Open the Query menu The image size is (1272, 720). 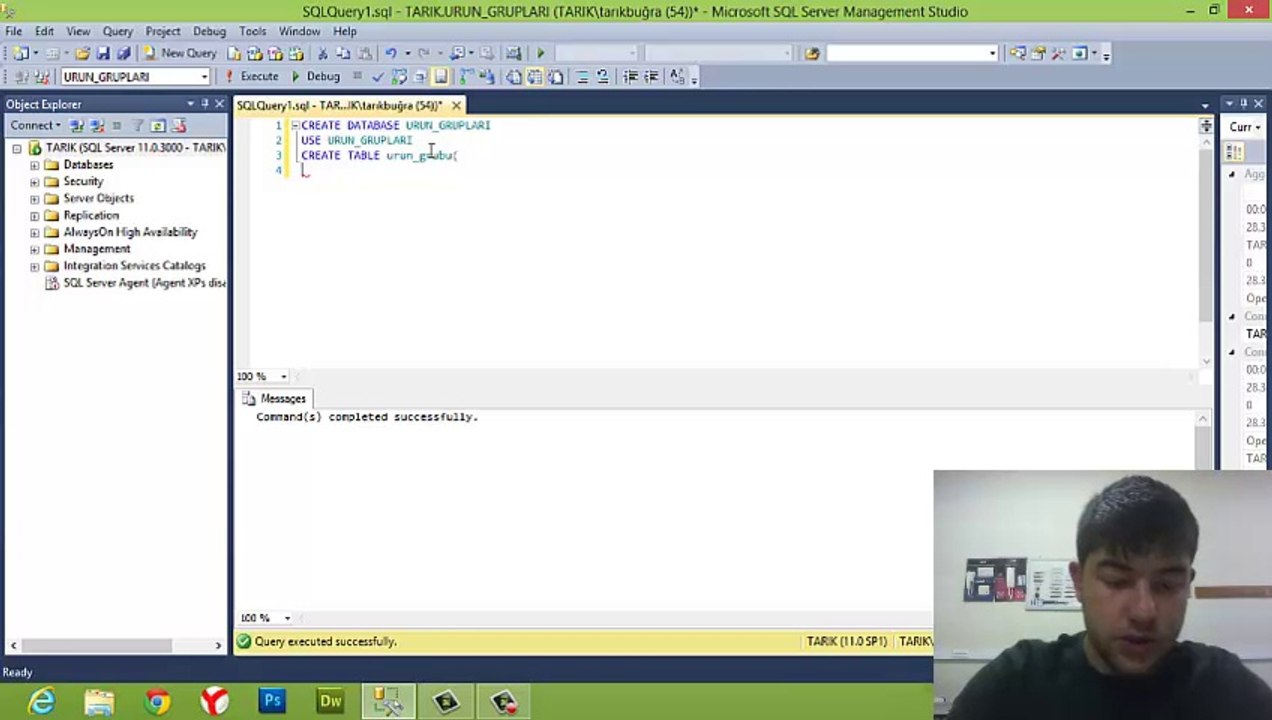118,31
